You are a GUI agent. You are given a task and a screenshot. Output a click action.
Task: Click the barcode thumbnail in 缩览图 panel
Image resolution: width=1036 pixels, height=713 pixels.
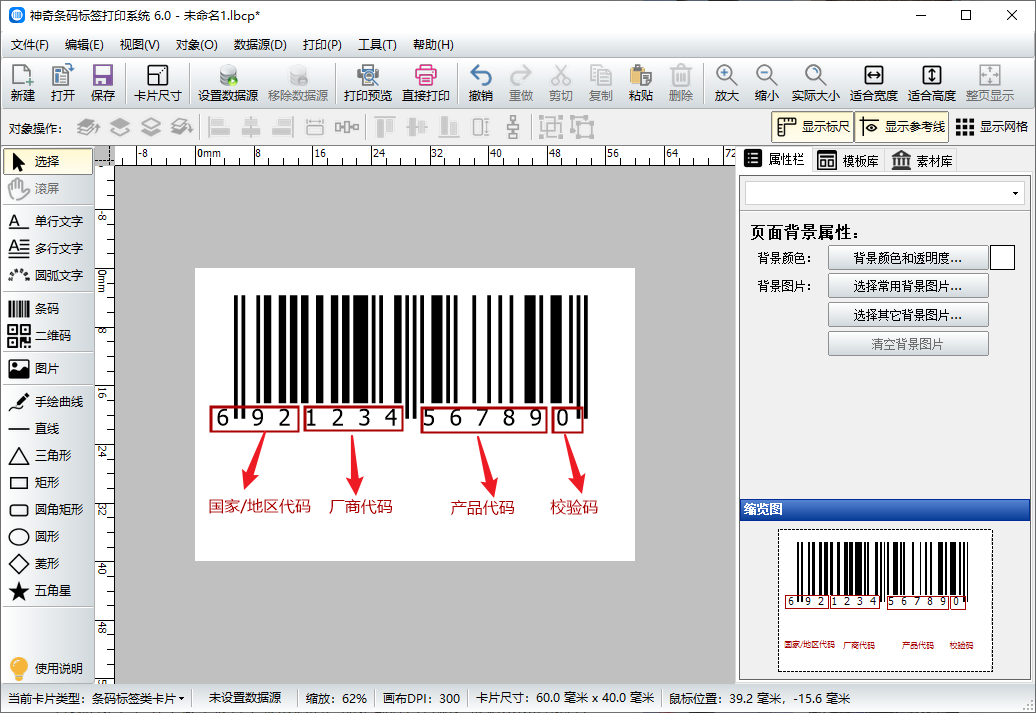click(x=885, y=600)
